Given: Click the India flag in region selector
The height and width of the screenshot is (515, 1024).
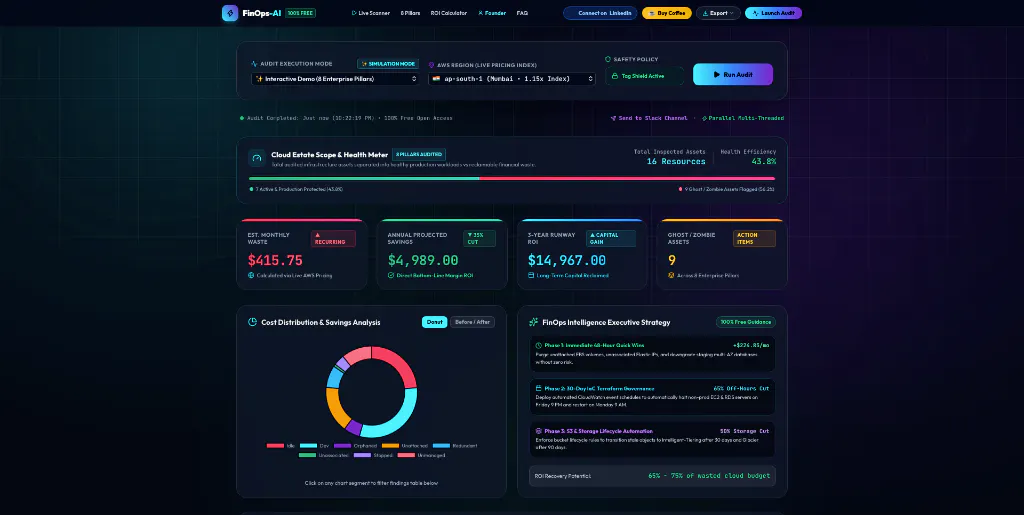Looking at the screenshot, I should pos(436,78).
